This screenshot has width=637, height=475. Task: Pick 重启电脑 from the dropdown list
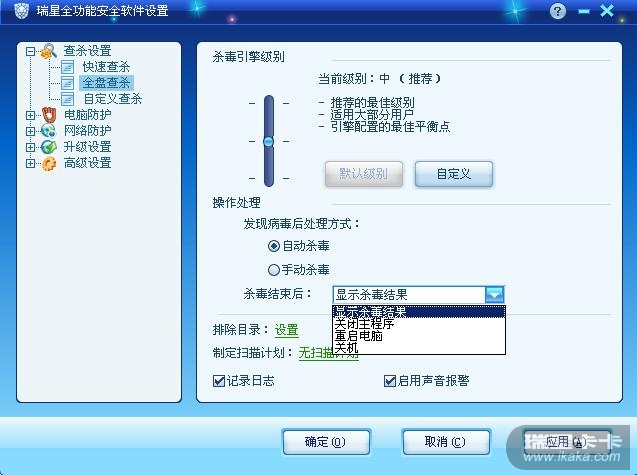(x=419, y=336)
